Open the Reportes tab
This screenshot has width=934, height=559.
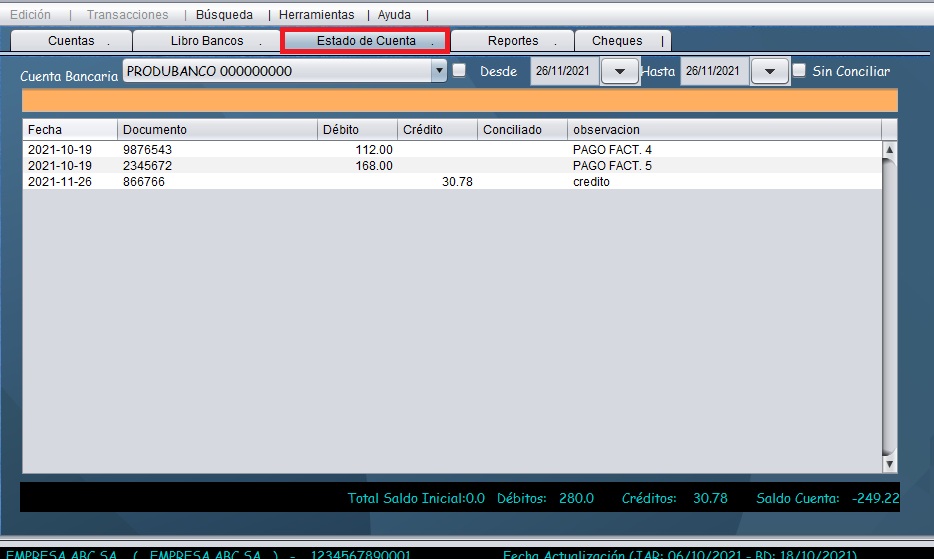pos(513,41)
